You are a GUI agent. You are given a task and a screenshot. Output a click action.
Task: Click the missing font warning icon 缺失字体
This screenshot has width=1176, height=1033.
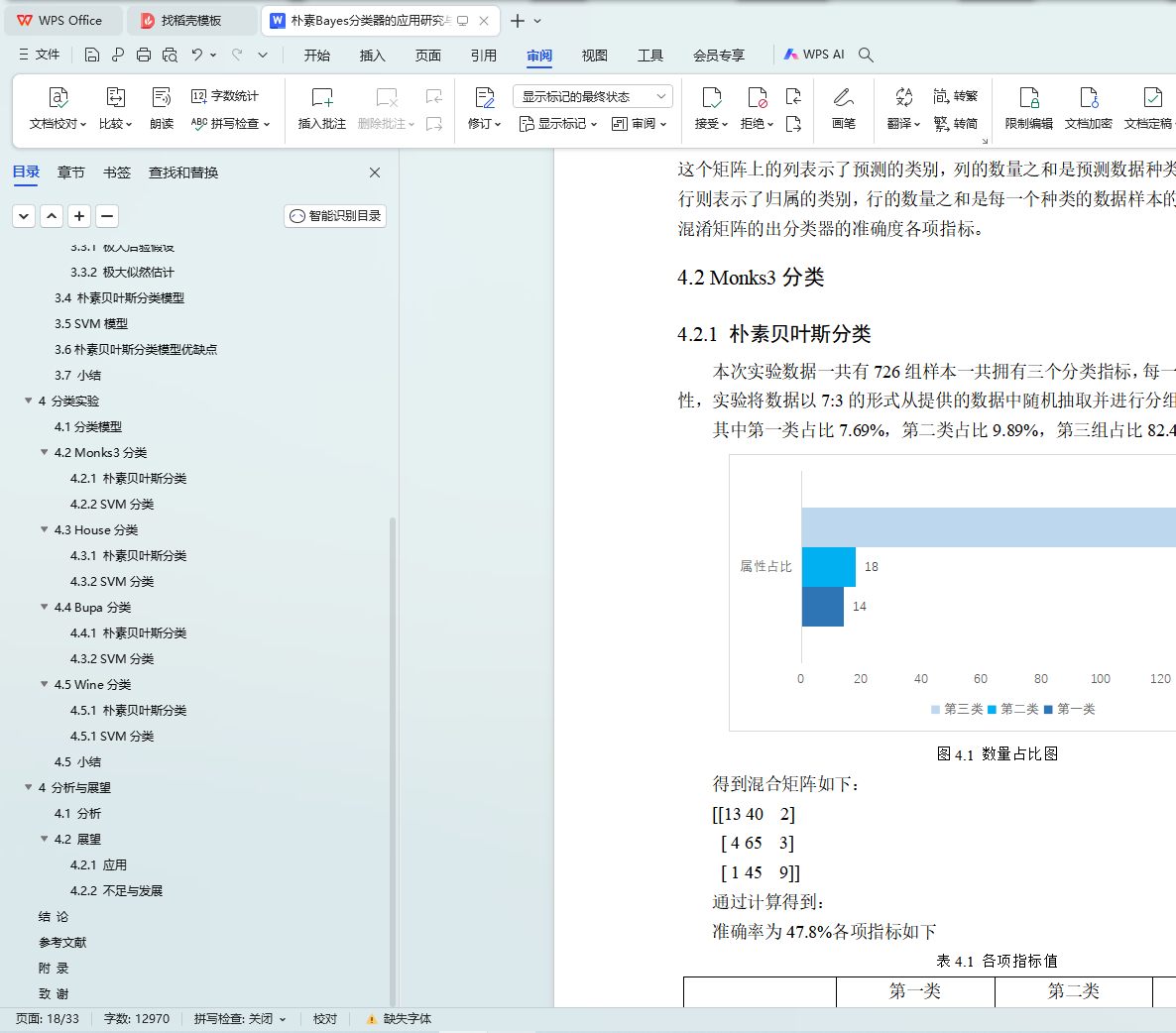coord(371,1019)
